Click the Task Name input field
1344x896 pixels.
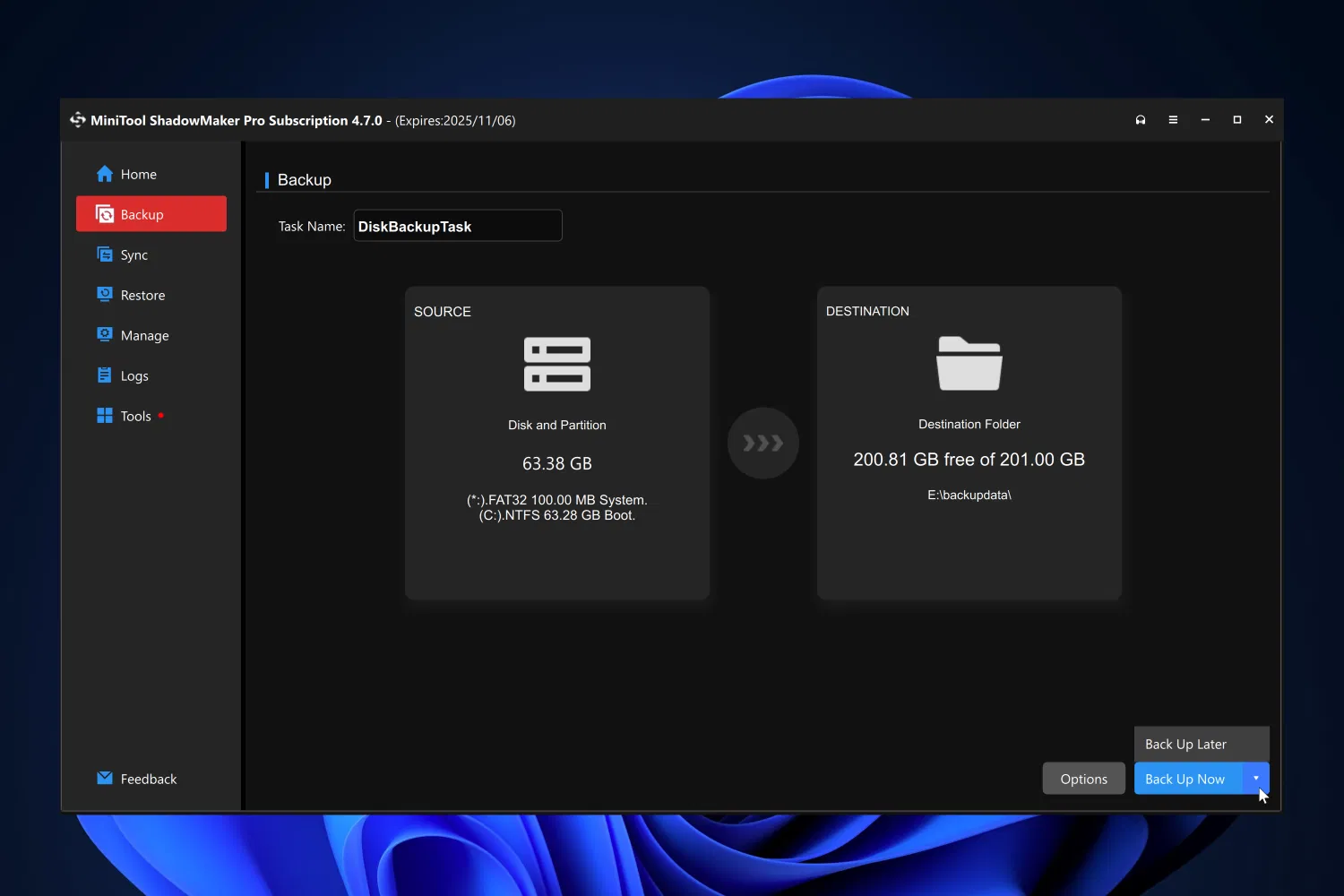pyautogui.click(x=458, y=227)
